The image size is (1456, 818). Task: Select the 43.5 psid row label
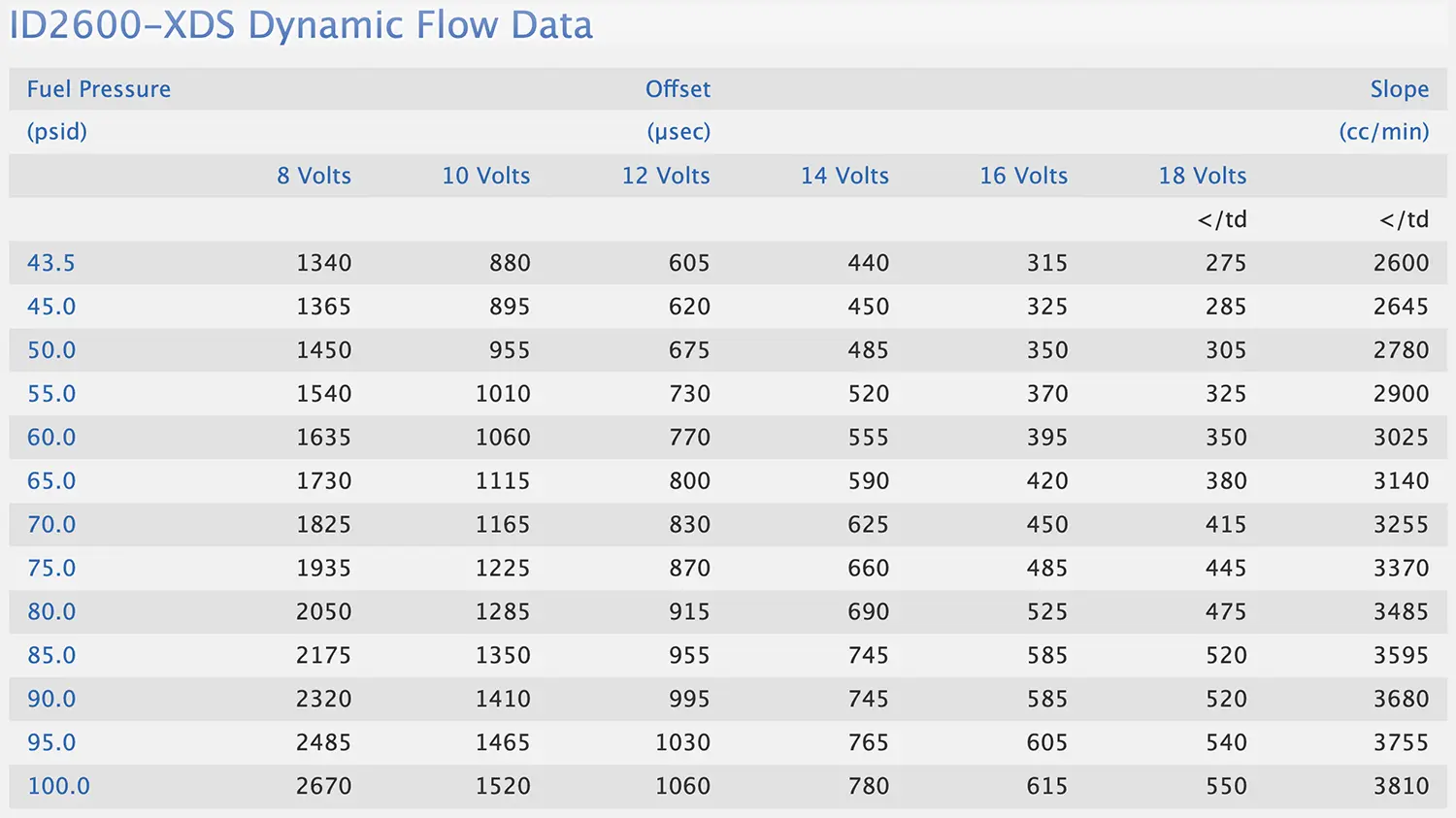coord(51,263)
